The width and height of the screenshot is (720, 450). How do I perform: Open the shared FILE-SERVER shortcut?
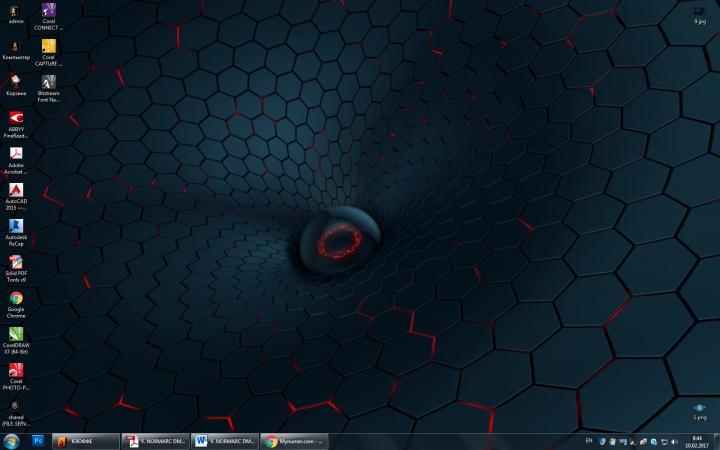point(16,413)
